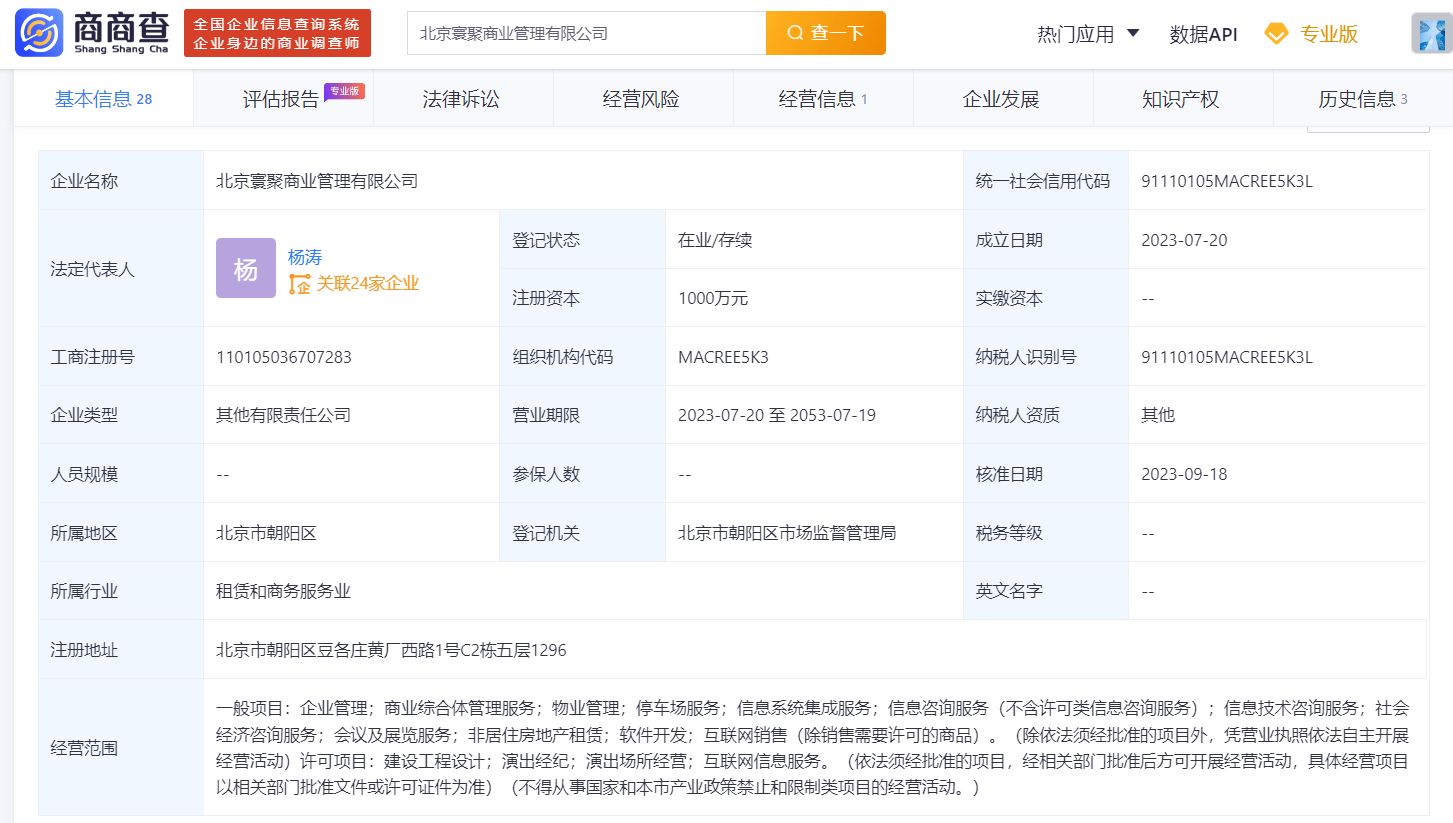
Task: Click the 法定代表人 label cell
Action: (x=121, y=269)
